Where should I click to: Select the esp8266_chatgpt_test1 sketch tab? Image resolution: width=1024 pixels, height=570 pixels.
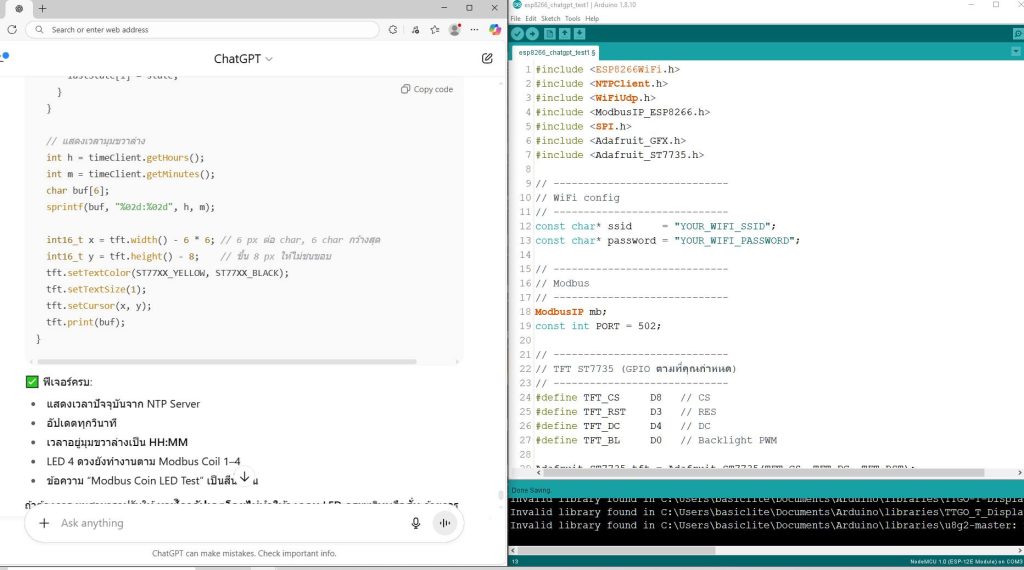pyautogui.click(x=556, y=52)
